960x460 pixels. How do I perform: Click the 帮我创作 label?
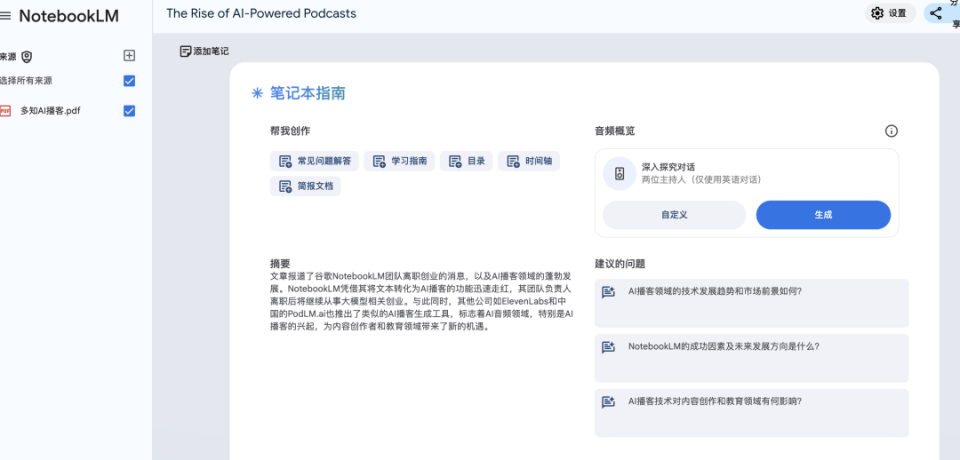tap(290, 131)
